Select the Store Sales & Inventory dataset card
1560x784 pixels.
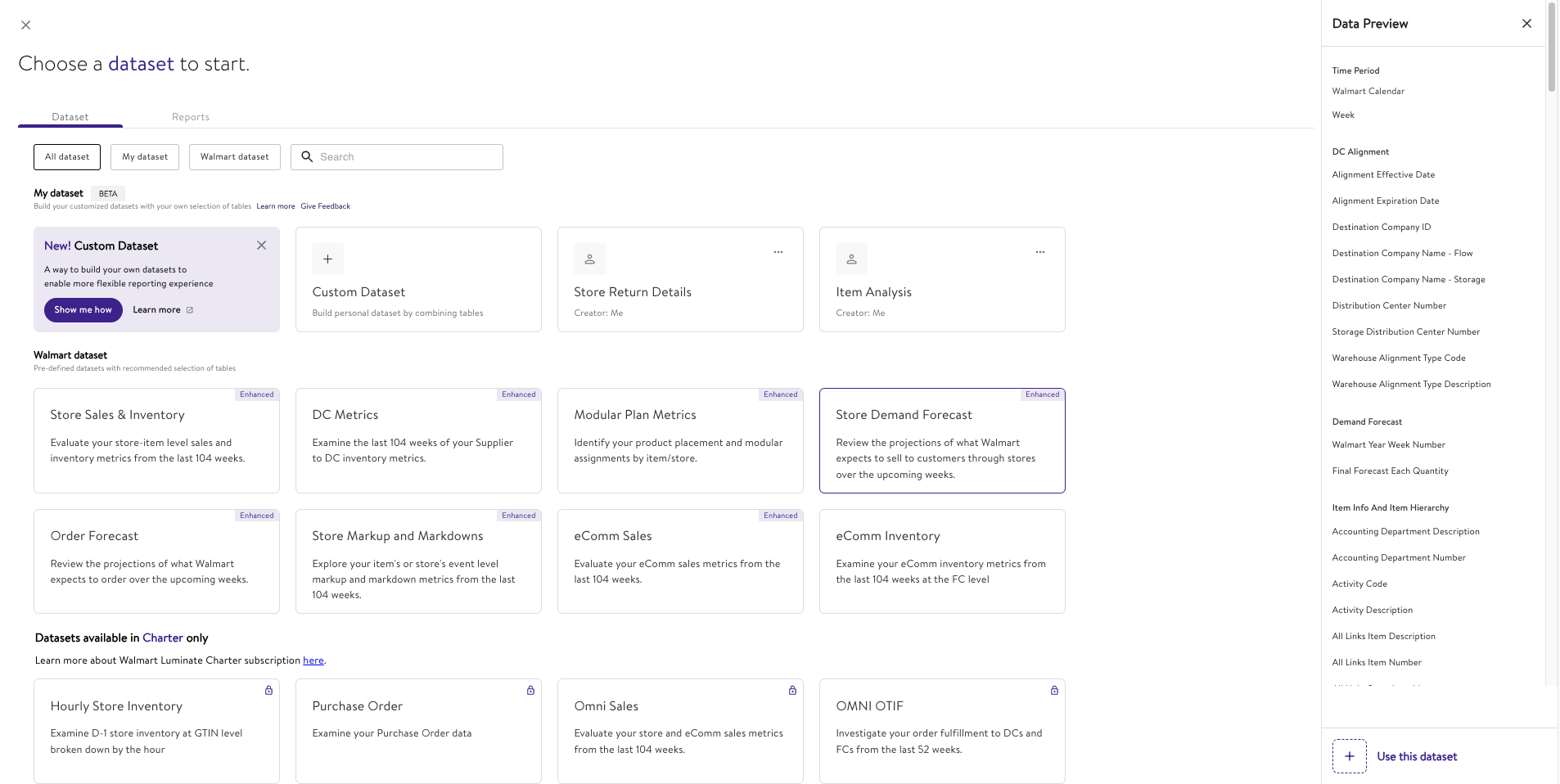point(156,440)
